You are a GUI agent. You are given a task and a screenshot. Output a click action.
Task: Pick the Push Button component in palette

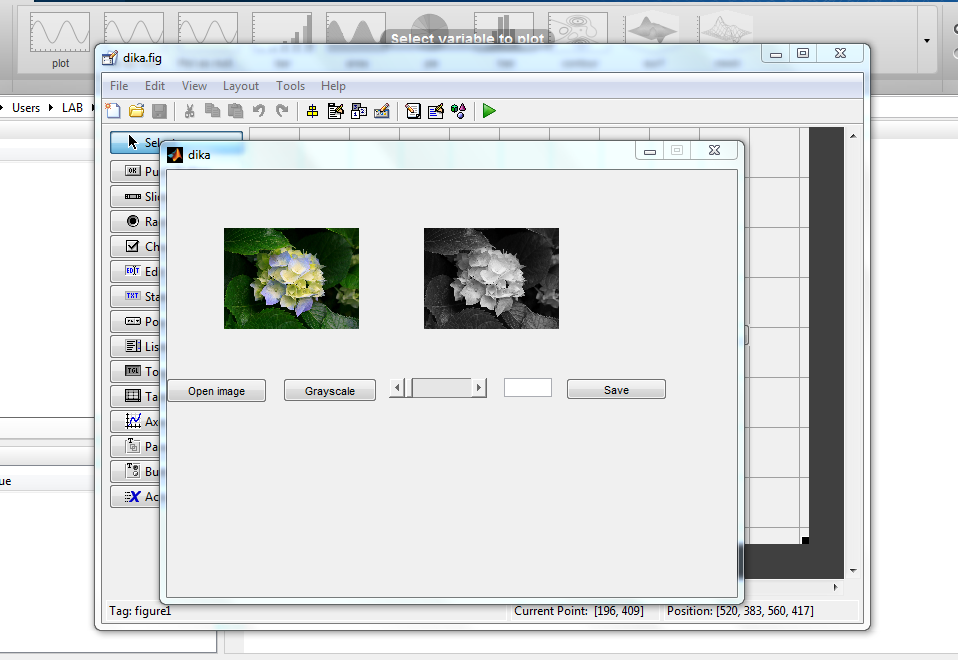point(135,171)
